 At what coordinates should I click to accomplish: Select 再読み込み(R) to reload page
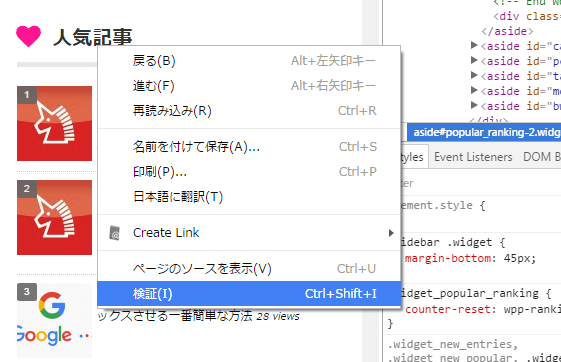click(249, 111)
